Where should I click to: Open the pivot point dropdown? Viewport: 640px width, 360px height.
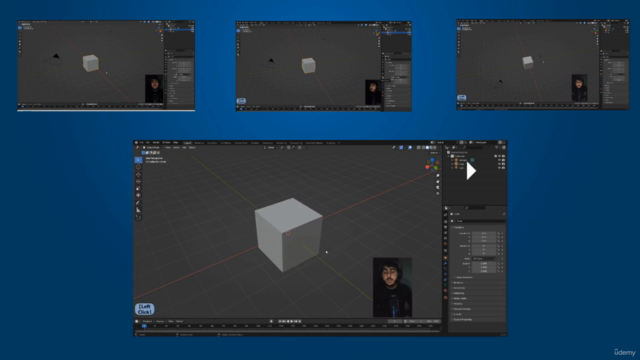pyautogui.click(x=282, y=147)
